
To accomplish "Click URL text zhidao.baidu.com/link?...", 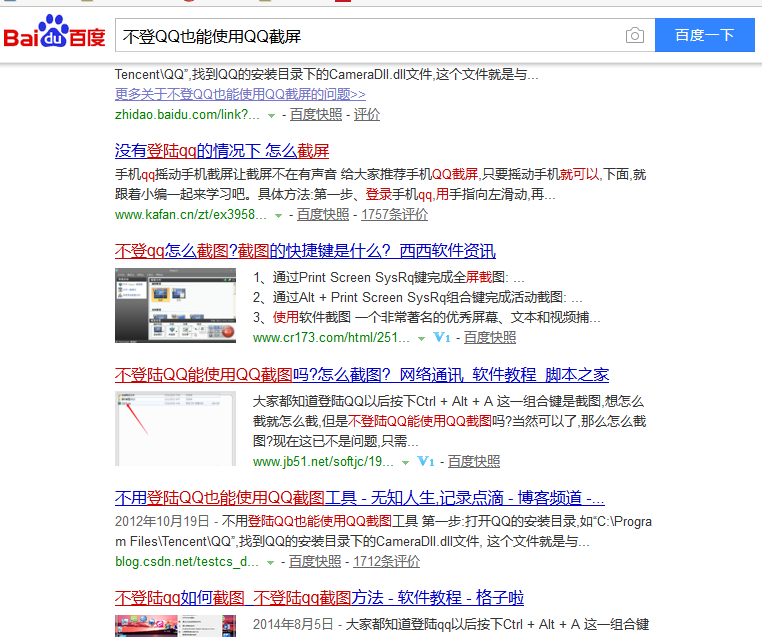I will [x=188, y=115].
